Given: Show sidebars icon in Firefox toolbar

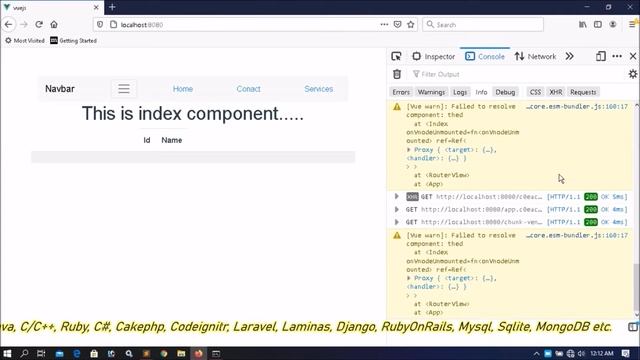Looking at the screenshot, I should click(598, 24).
